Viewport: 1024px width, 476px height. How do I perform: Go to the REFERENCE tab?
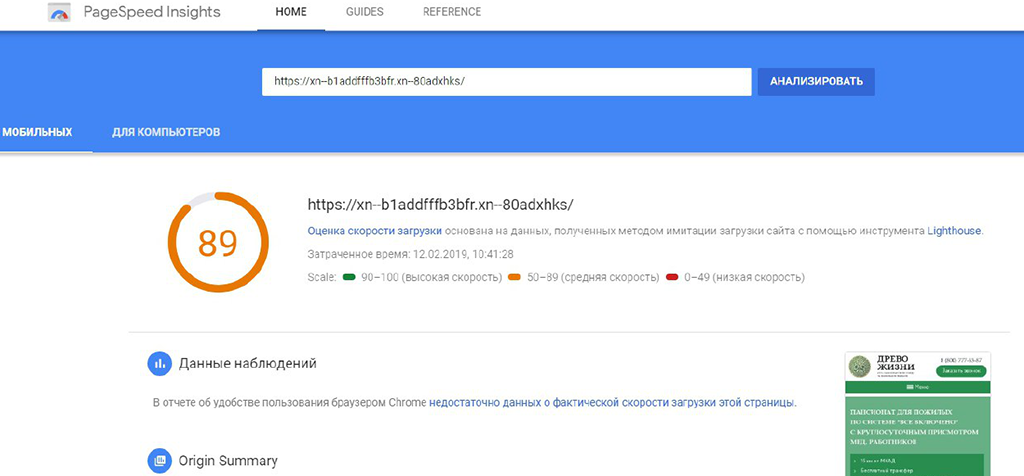click(452, 13)
